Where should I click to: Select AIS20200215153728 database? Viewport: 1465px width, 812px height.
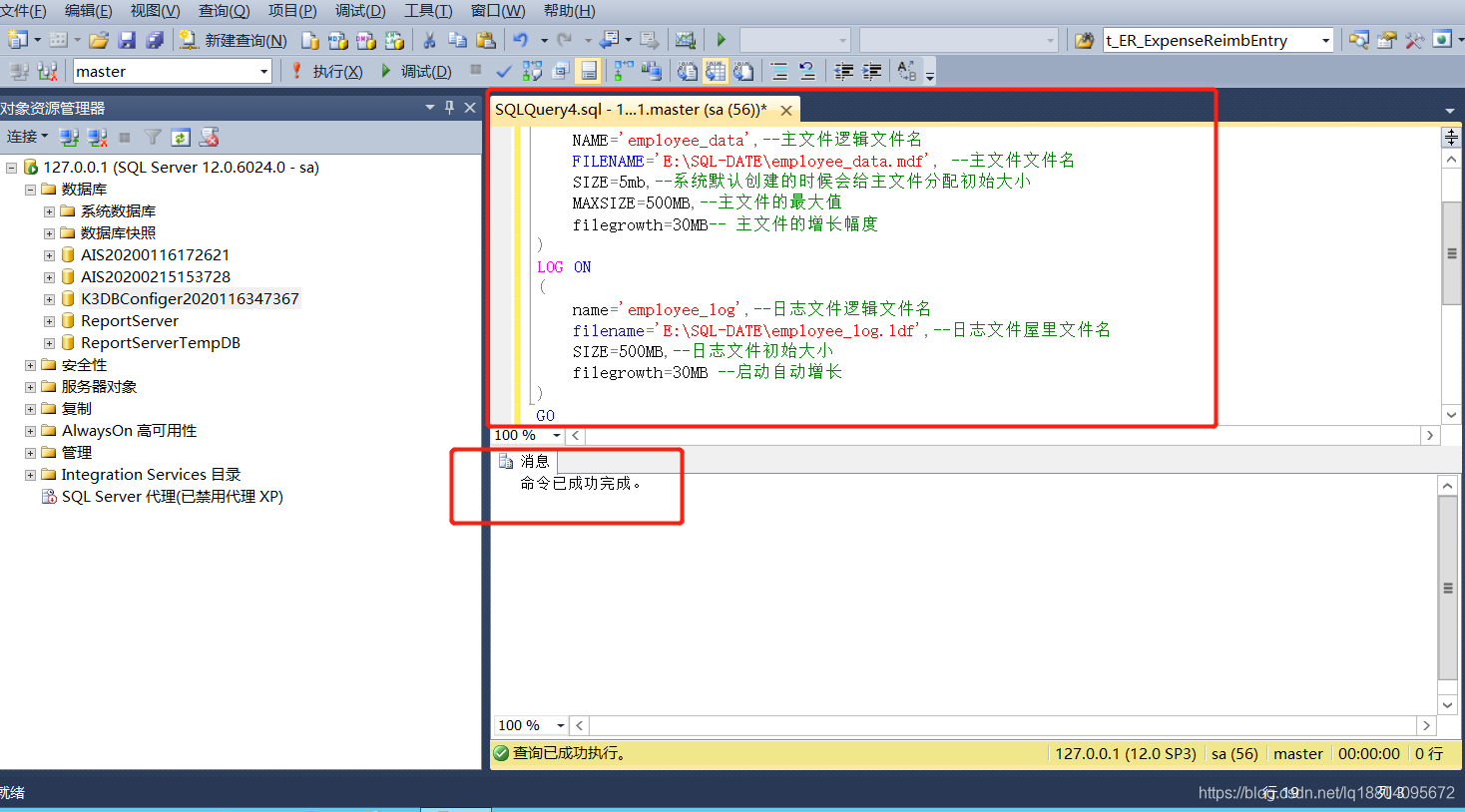tap(156, 276)
